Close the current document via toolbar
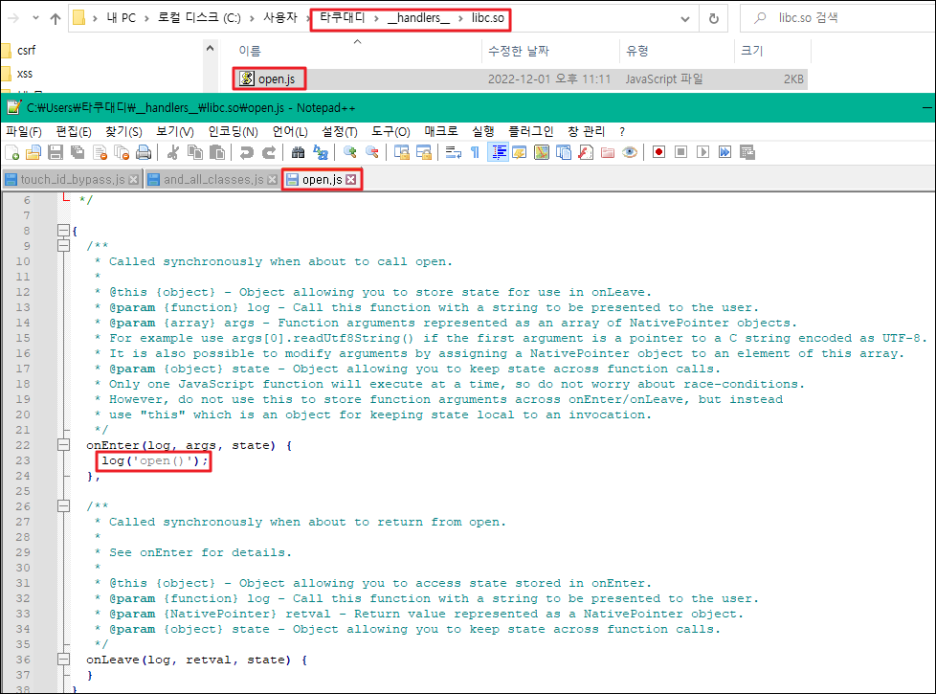Viewport: 936px width, 694px height. [x=100, y=153]
